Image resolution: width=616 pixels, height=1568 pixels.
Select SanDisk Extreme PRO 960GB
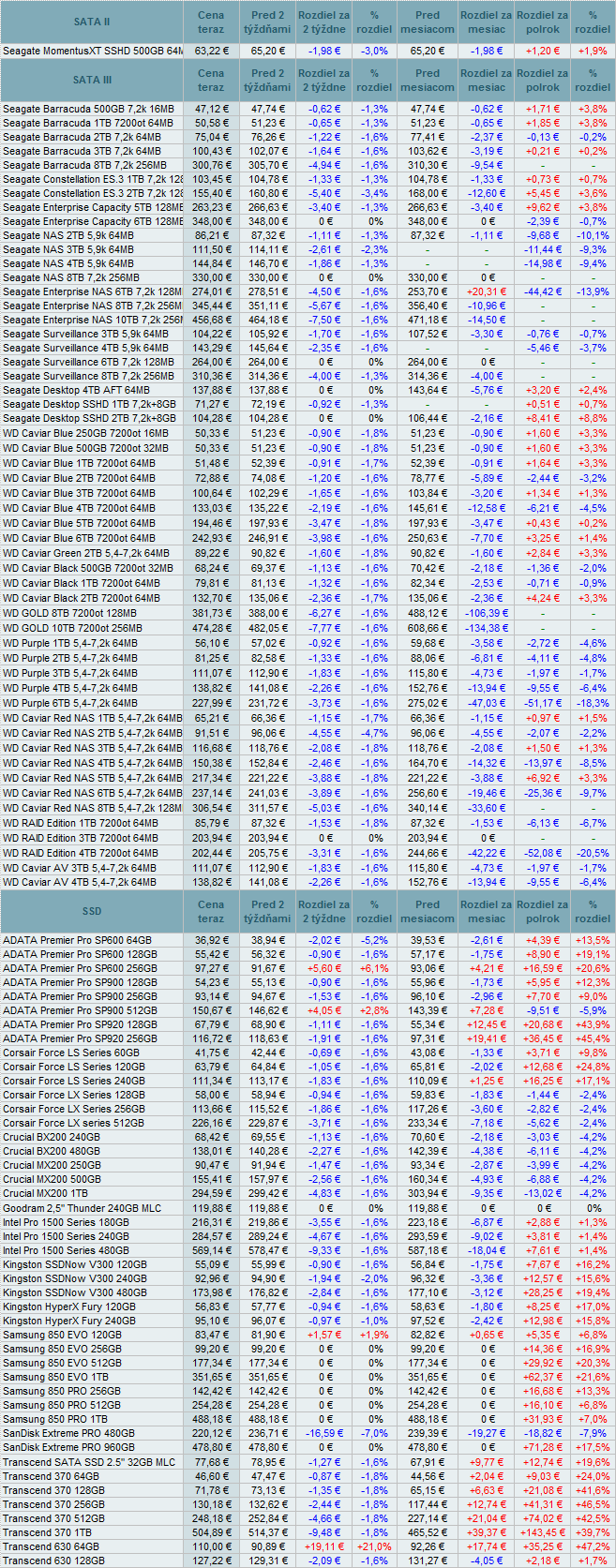click(x=68, y=1447)
